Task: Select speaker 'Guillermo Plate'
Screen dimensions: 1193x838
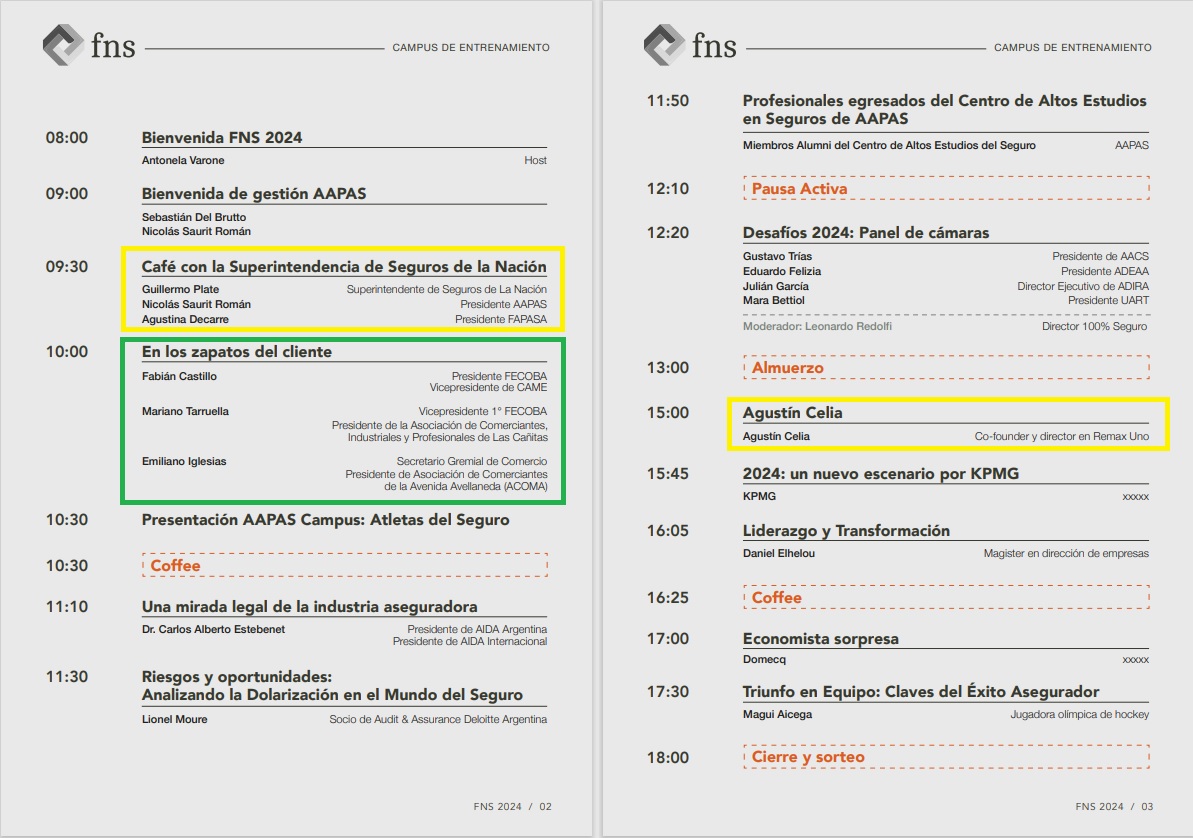Action: tap(180, 289)
